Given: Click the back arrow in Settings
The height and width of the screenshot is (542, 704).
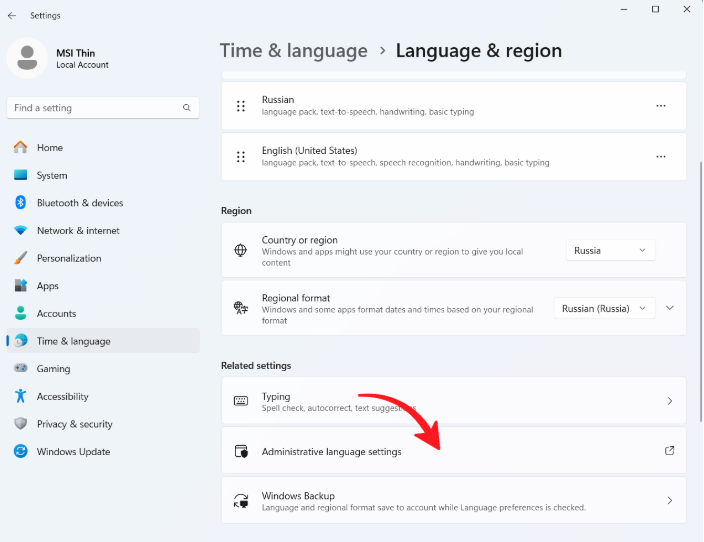Looking at the screenshot, I should pos(12,16).
